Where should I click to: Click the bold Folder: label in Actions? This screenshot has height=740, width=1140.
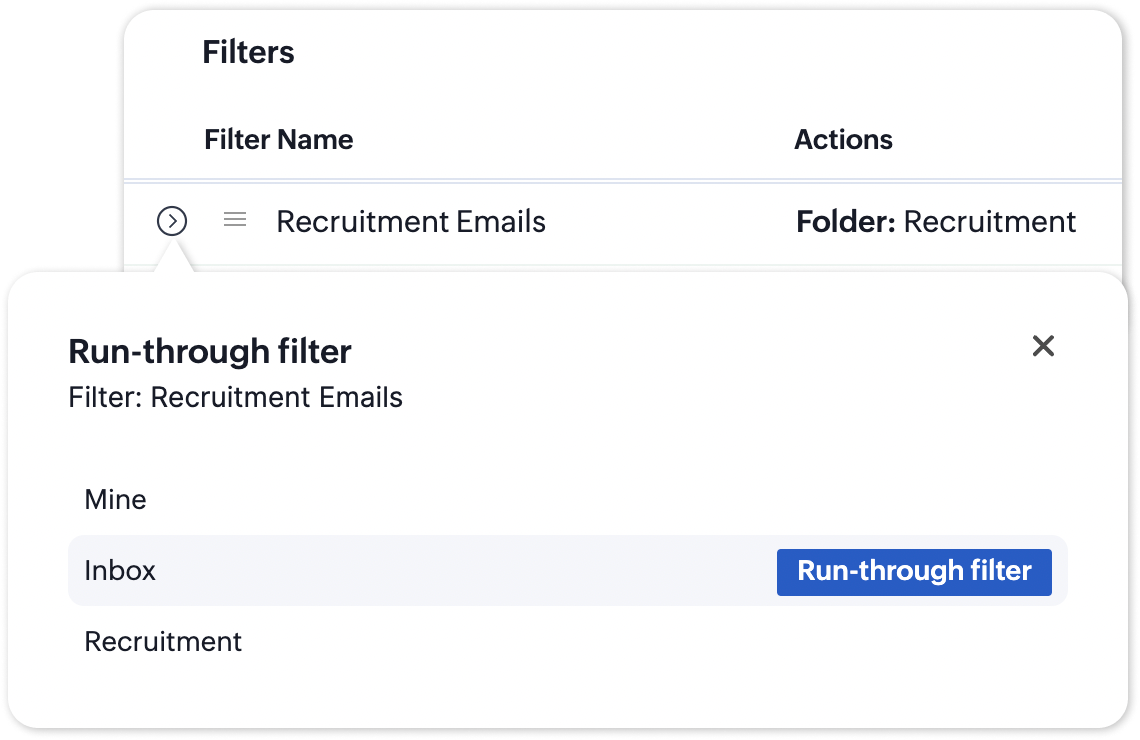(845, 221)
